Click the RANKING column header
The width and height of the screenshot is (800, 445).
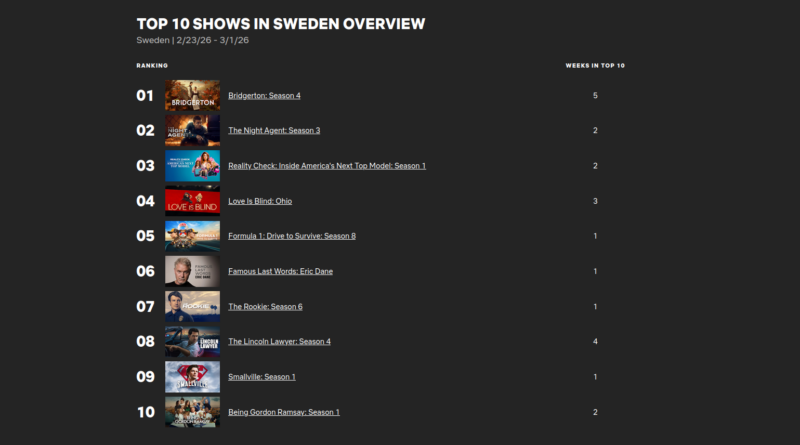click(152, 65)
